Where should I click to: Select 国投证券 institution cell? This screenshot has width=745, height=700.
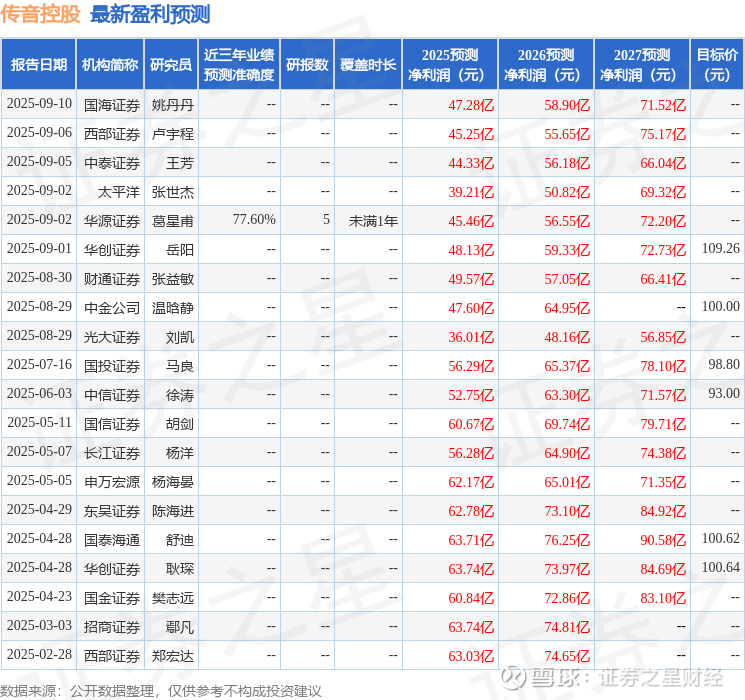click(112, 366)
